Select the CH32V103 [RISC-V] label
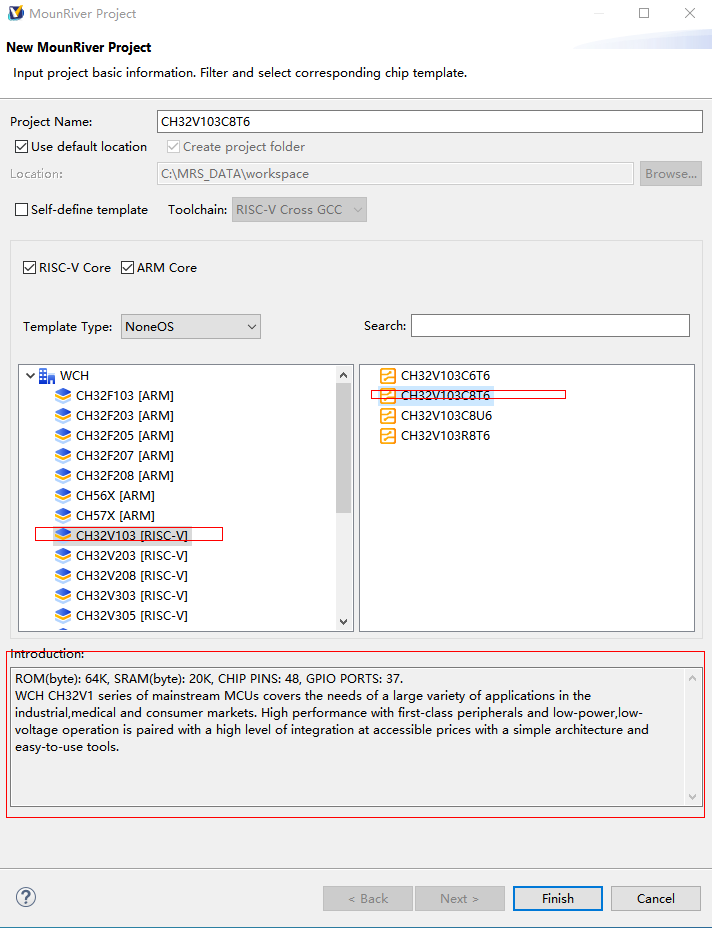 132,535
